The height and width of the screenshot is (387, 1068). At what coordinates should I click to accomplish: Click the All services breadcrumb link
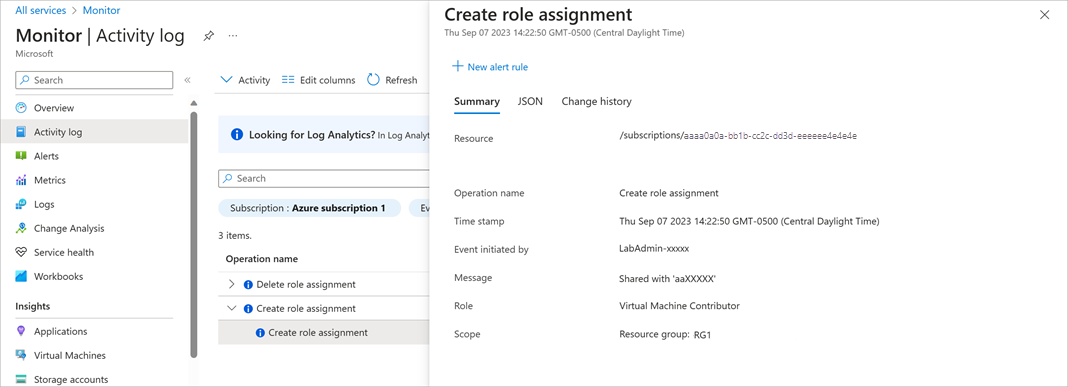point(41,10)
